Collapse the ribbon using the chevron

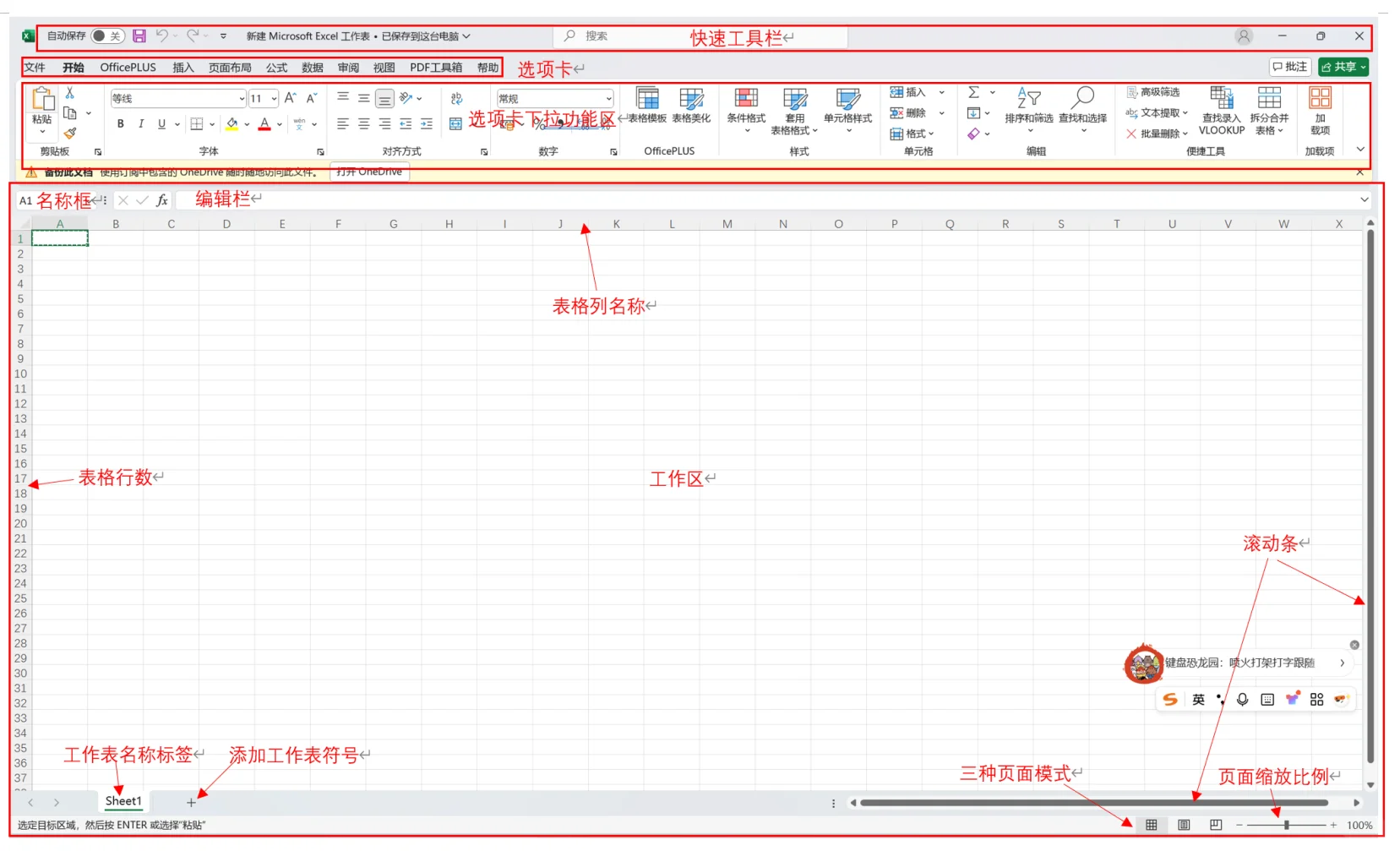click(x=1360, y=150)
